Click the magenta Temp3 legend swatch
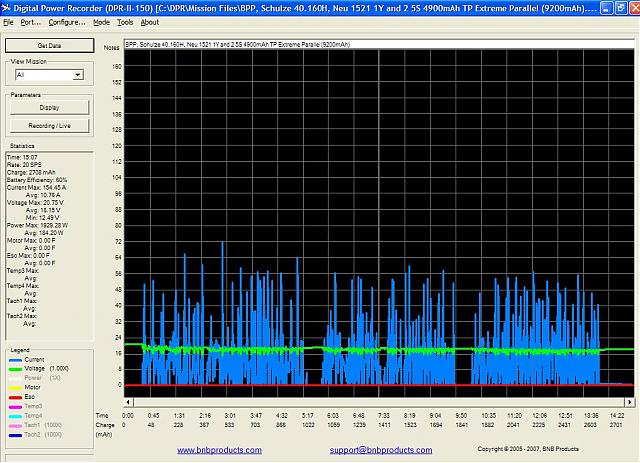The height and width of the screenshot is (463, 640). [x=14, y=406]
